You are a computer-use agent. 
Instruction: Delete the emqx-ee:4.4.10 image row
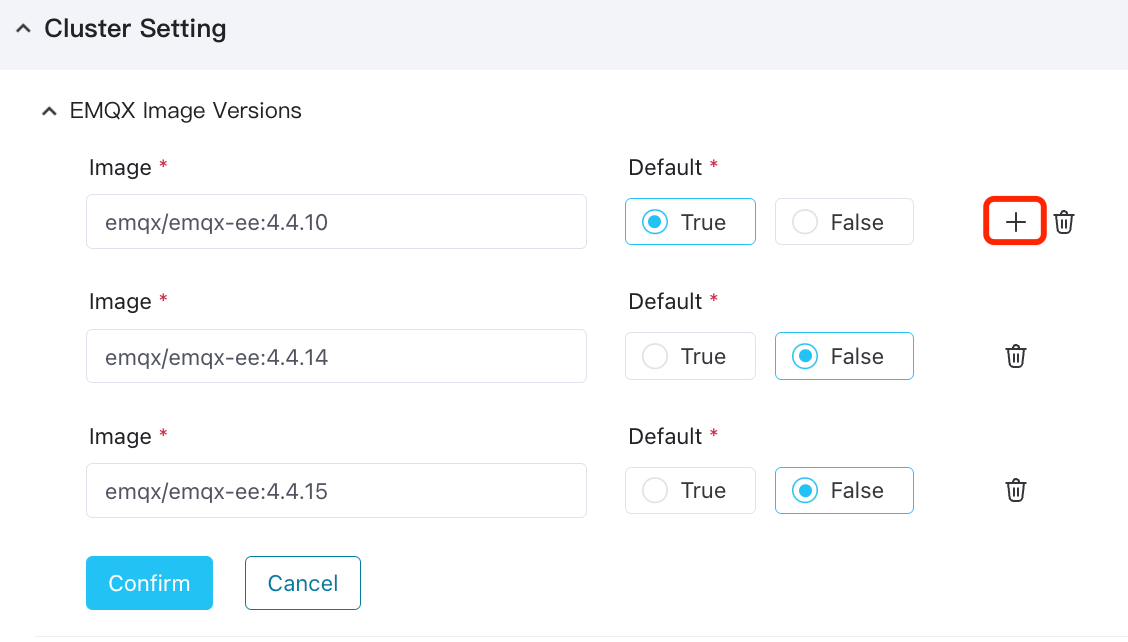click(x=1064, y=222)
